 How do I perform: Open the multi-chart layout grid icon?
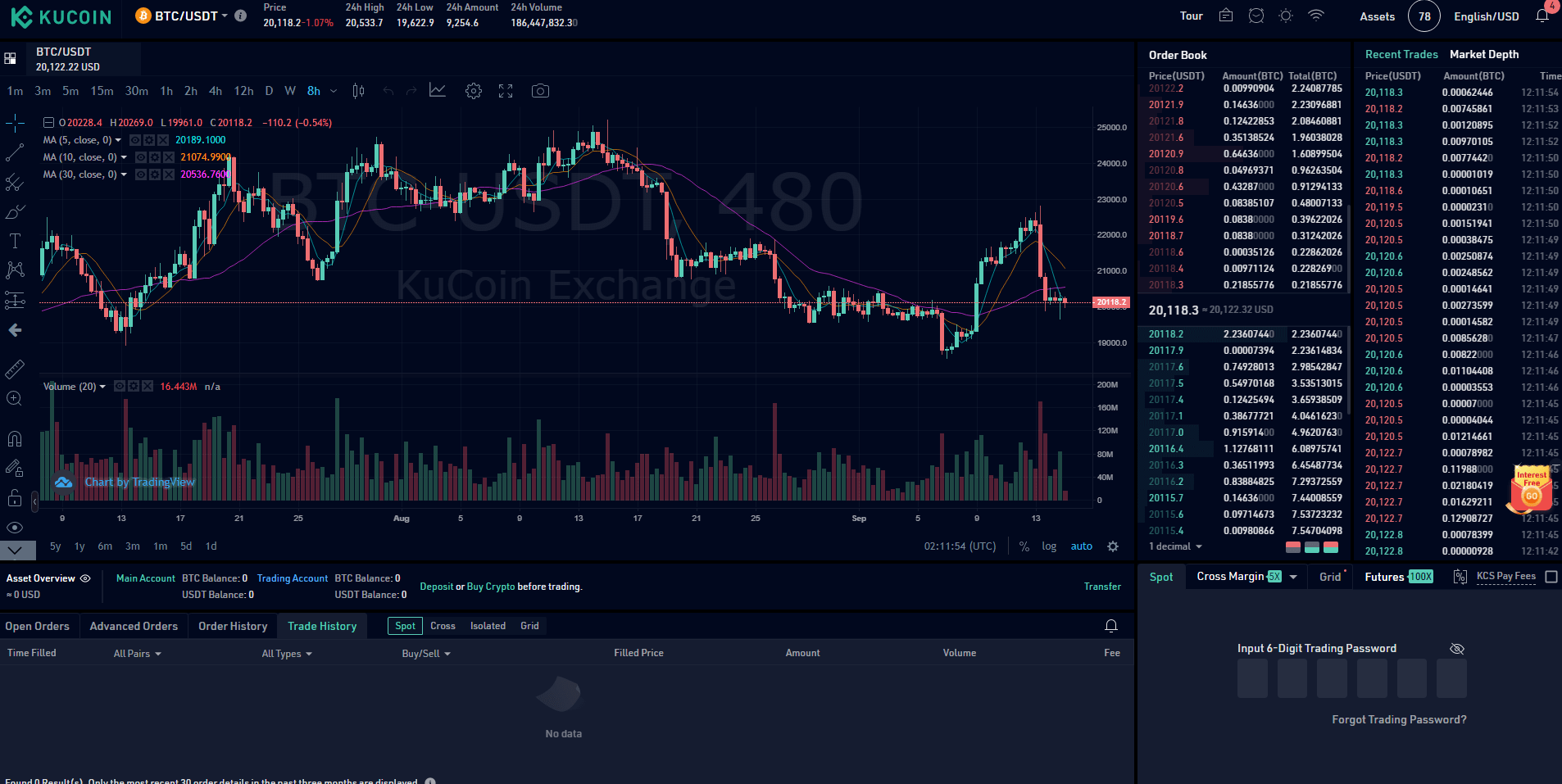coord(10,58)
